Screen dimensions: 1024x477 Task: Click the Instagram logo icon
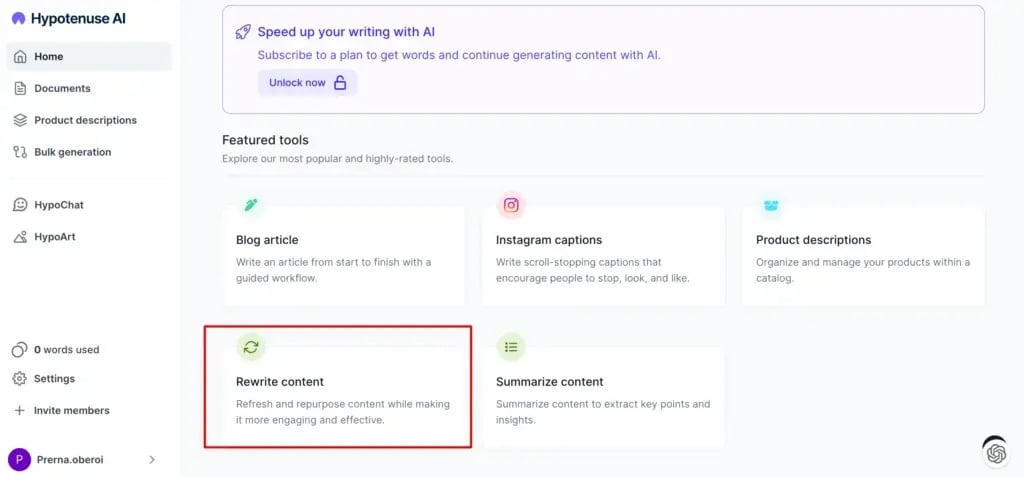(511, 205)
